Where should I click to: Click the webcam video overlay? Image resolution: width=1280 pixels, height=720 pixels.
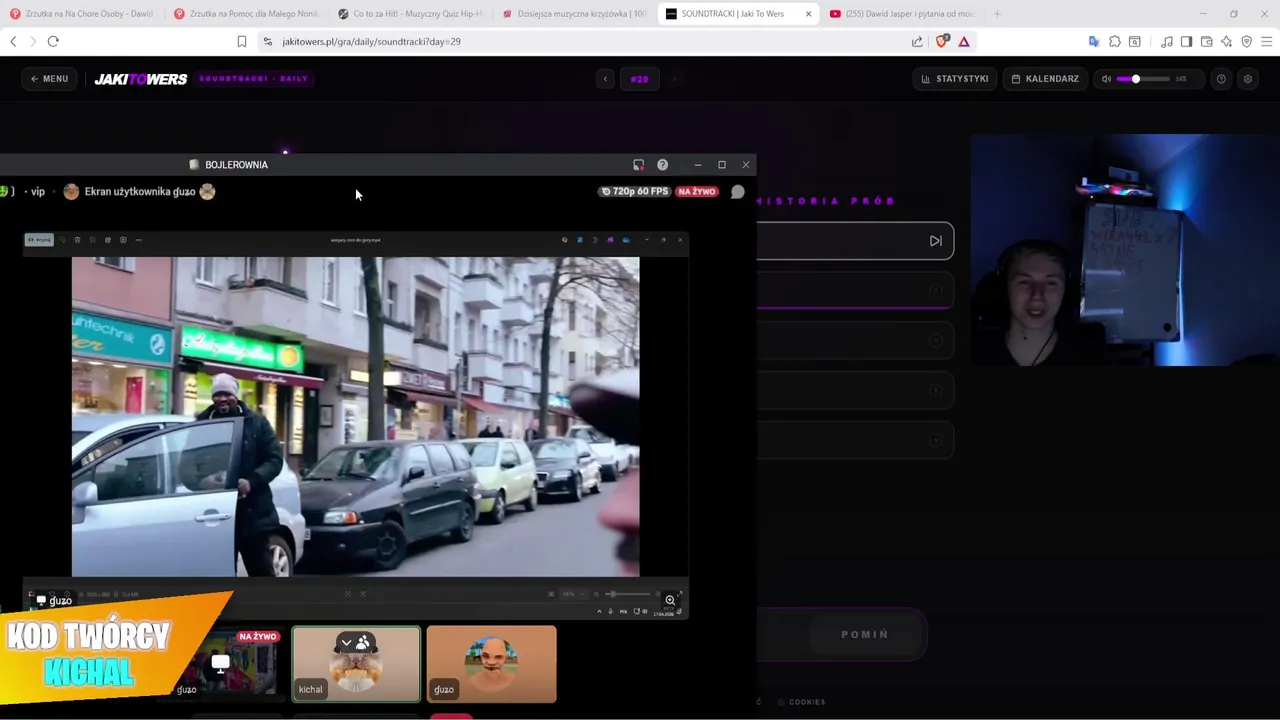[x=1125, y=250]
